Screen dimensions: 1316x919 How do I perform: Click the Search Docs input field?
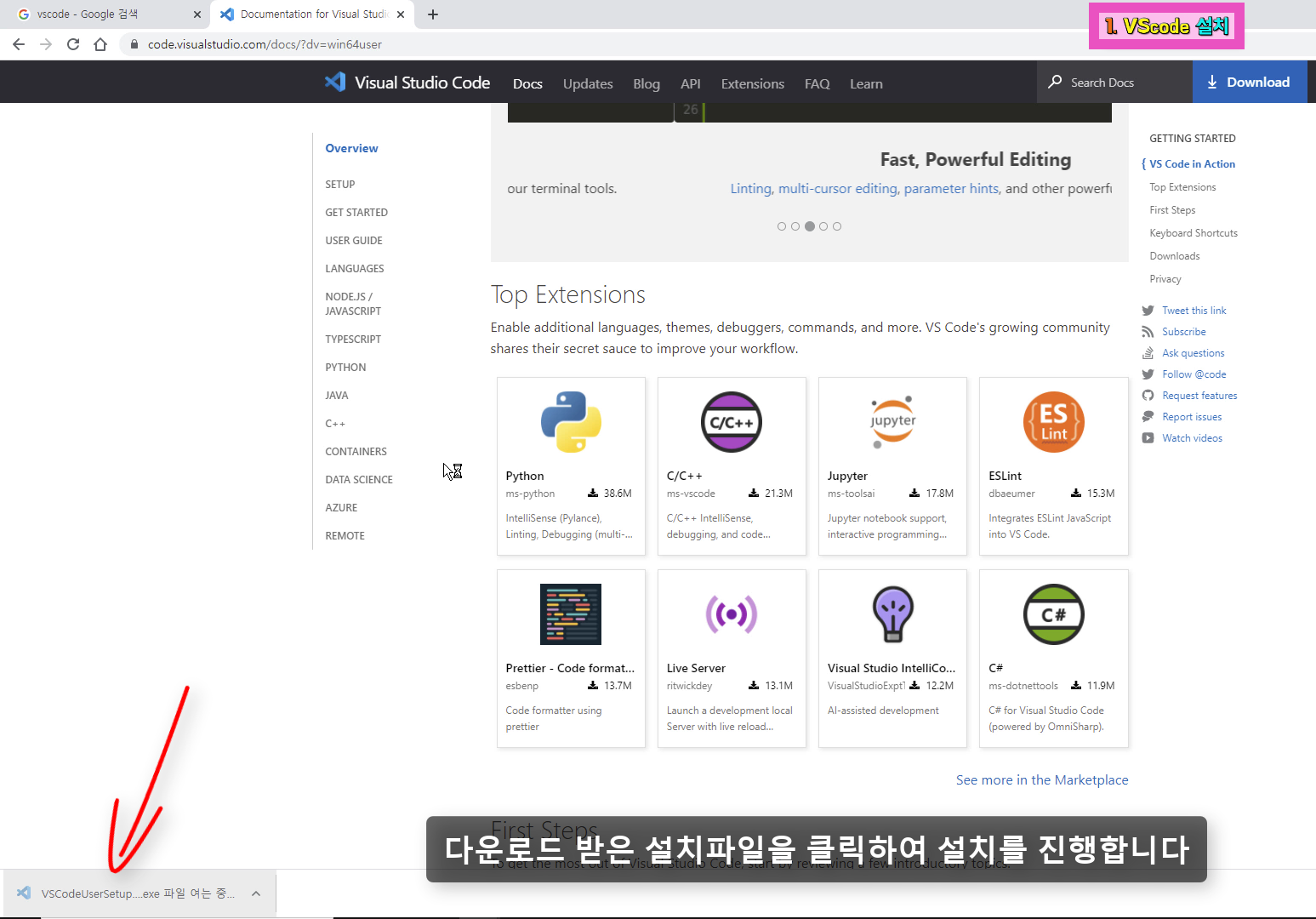1115,82
